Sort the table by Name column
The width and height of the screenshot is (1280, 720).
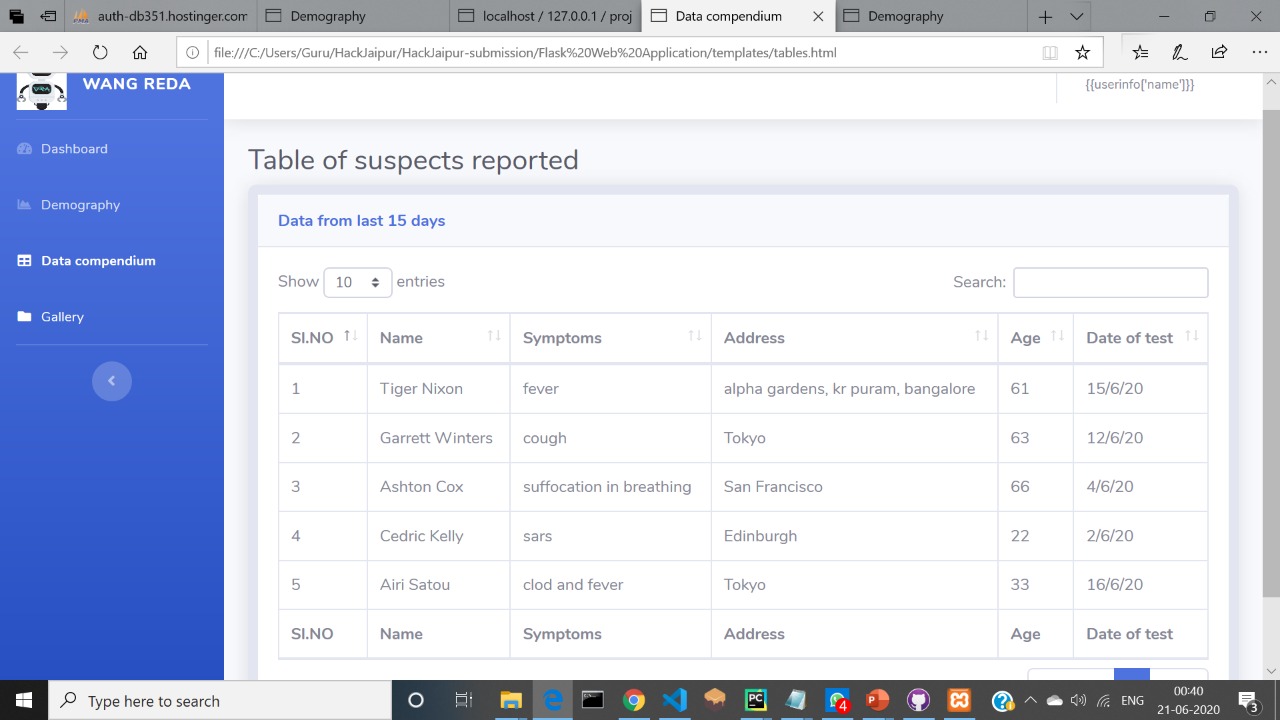(439, 338)
